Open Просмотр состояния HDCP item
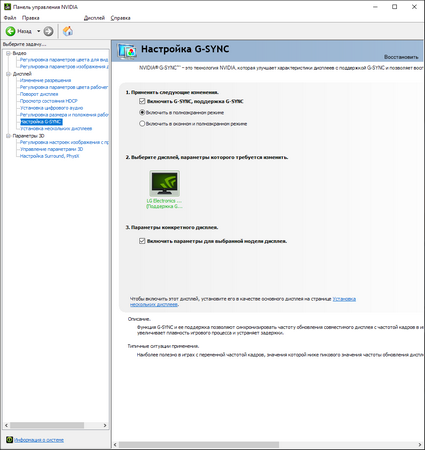This screenshot has width=425, height=450. click(48, 101)
